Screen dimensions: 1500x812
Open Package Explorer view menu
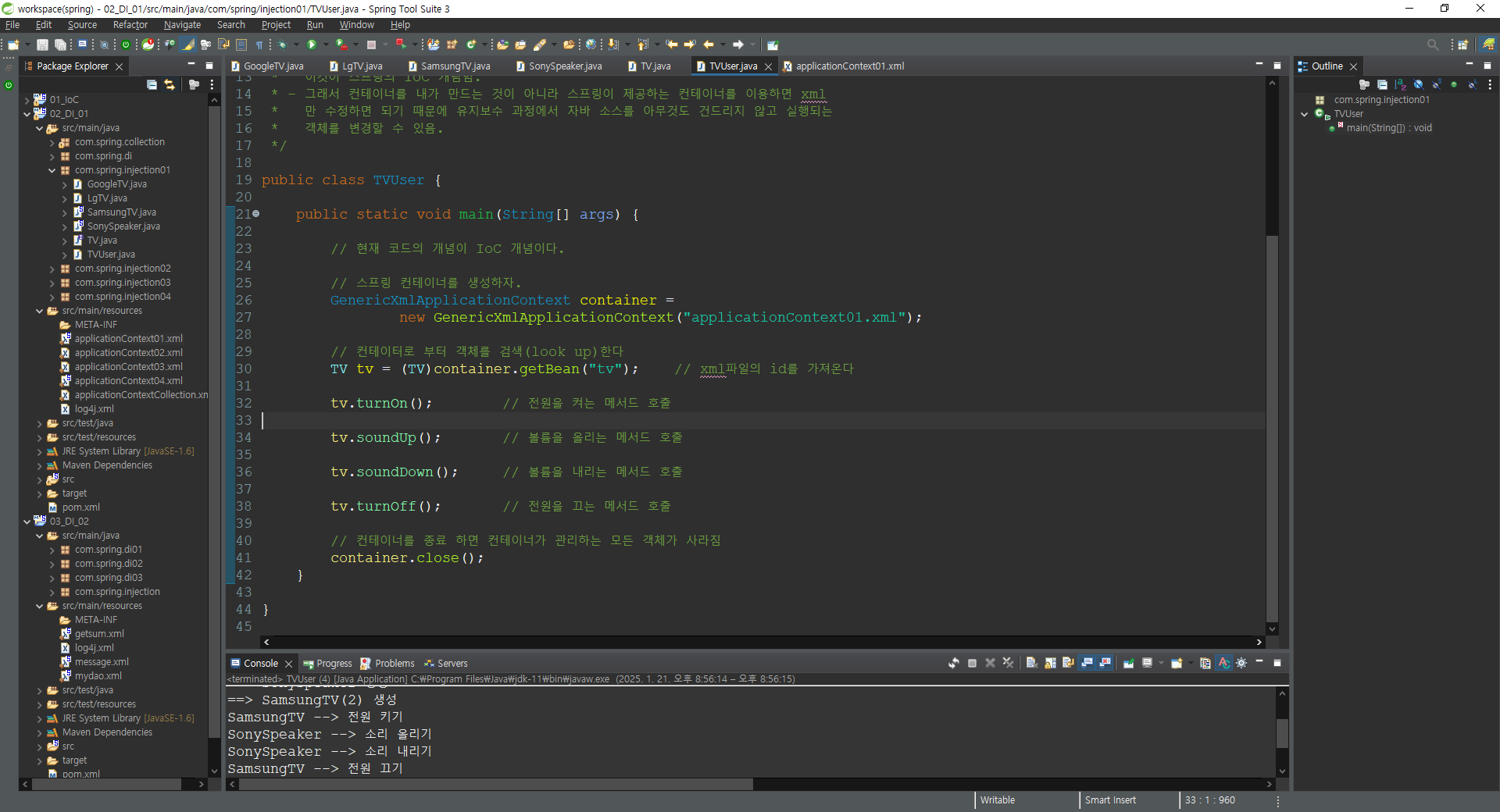pyautogui.click(x=212, y=84)
